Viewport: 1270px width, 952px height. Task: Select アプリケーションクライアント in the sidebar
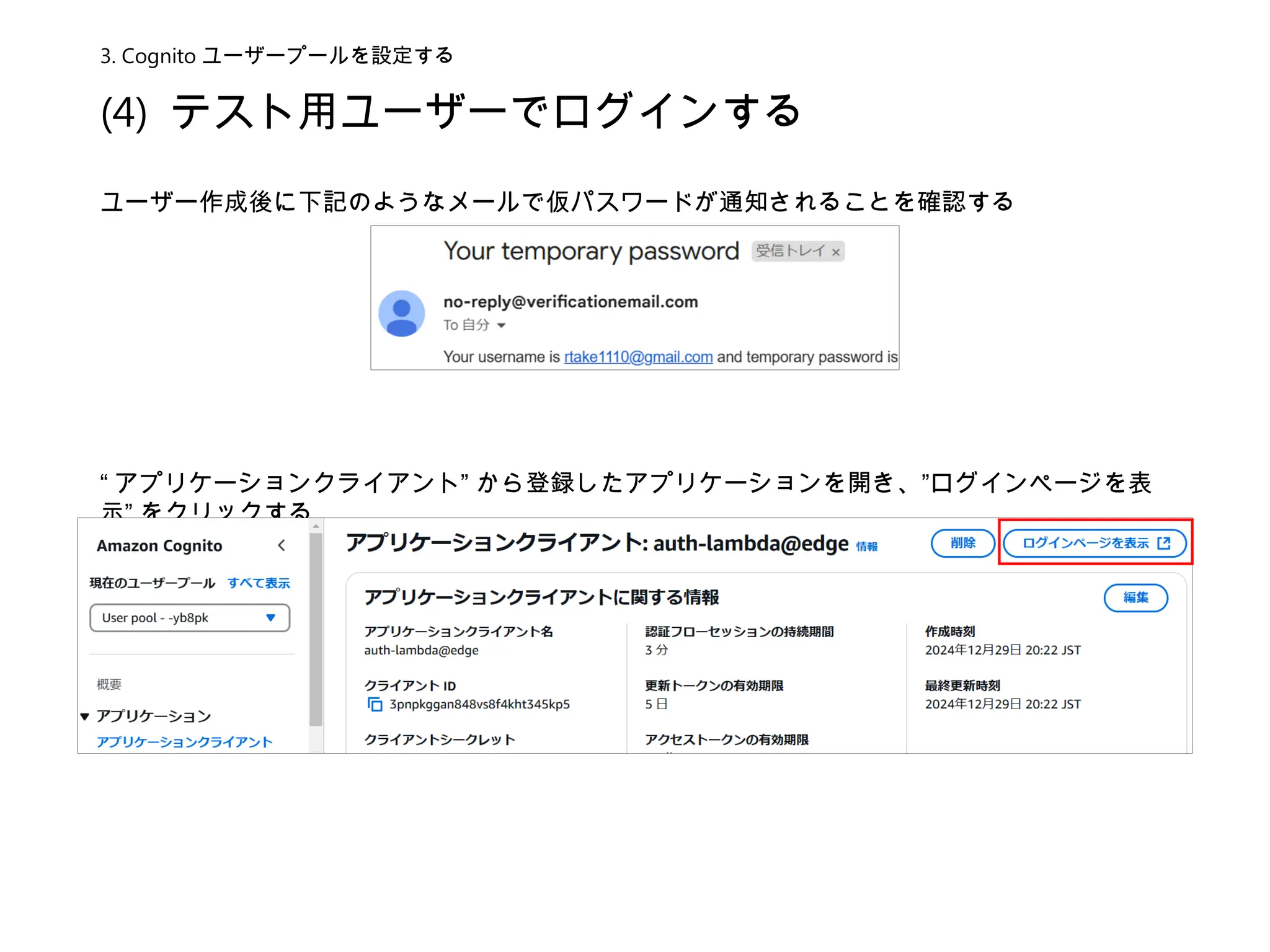(185, 742)
